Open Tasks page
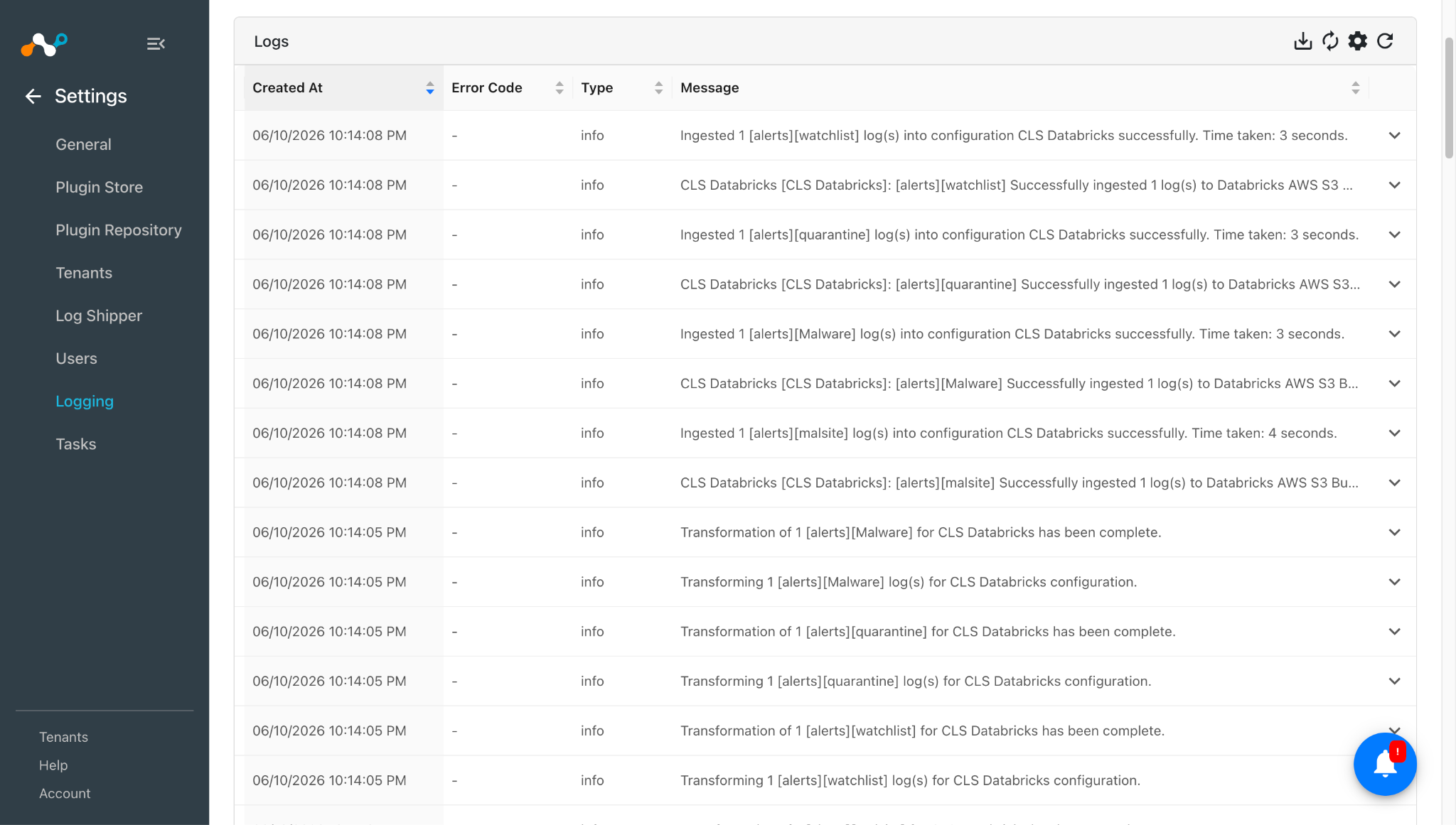Viewport: 1456px width, 825px height. pos(75,444)
